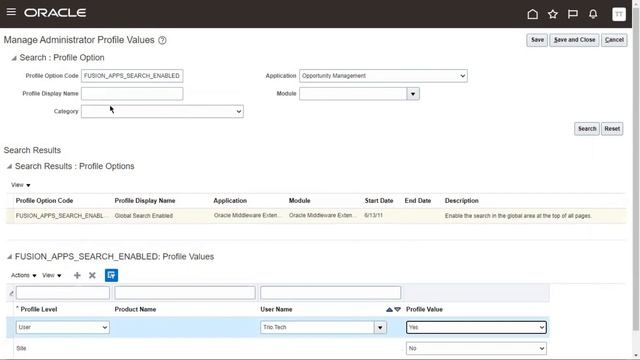Focus Product Name filter field
Image resolution: width=640 pixels, height=360 pixels.
tap(185, 293)
